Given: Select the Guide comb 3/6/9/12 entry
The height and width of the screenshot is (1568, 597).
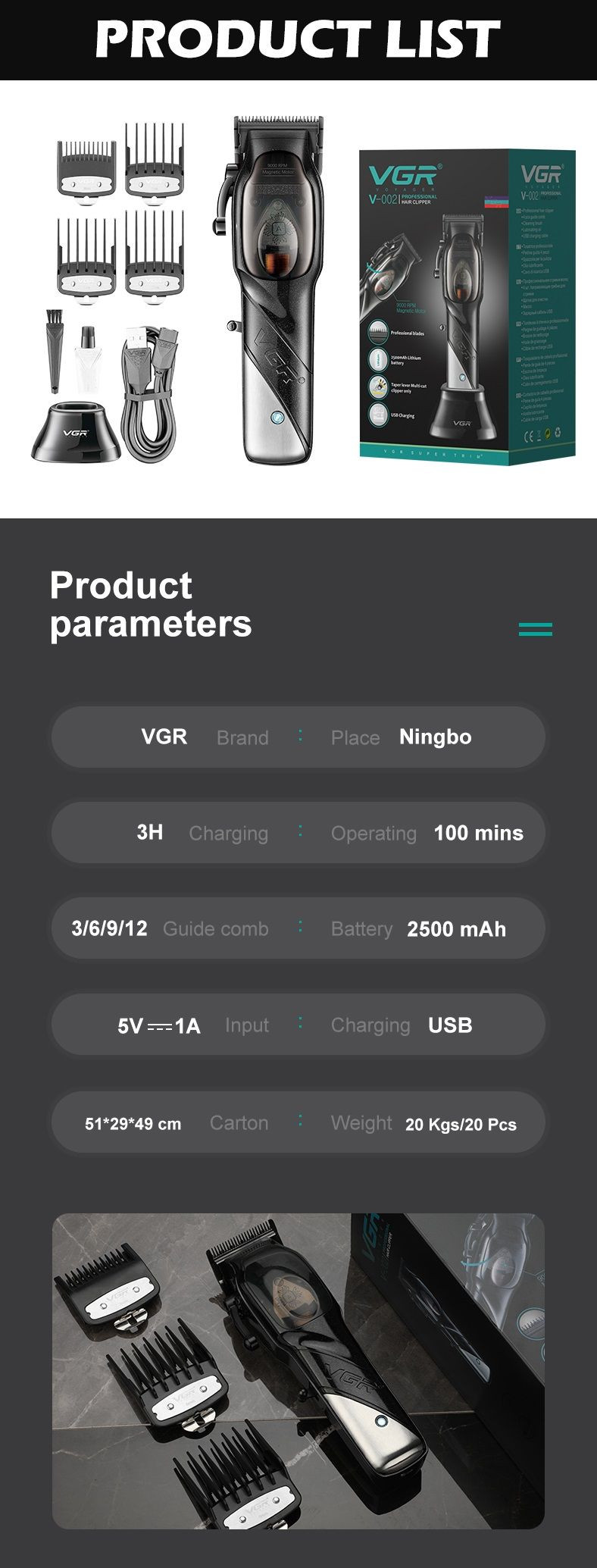Looking at the screenshot, I should pos(170,928).
